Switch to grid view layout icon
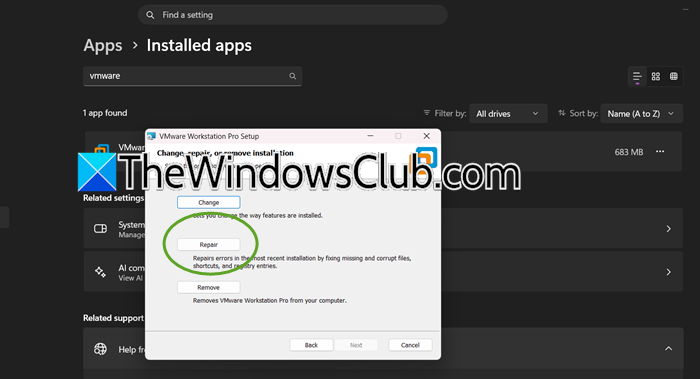This screenshot has width=700, height=379. (655, 76)
